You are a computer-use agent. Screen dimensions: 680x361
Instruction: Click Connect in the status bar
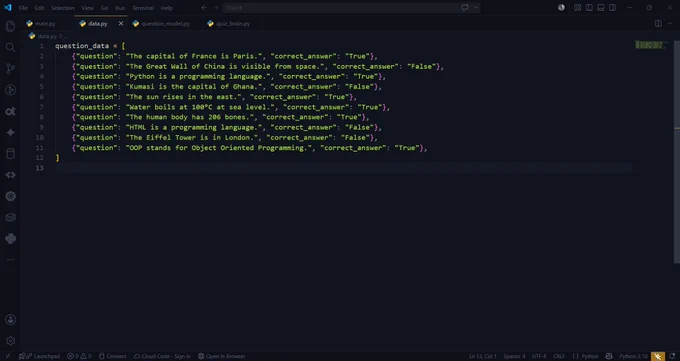pyautogui.click(x=112, y=356)
